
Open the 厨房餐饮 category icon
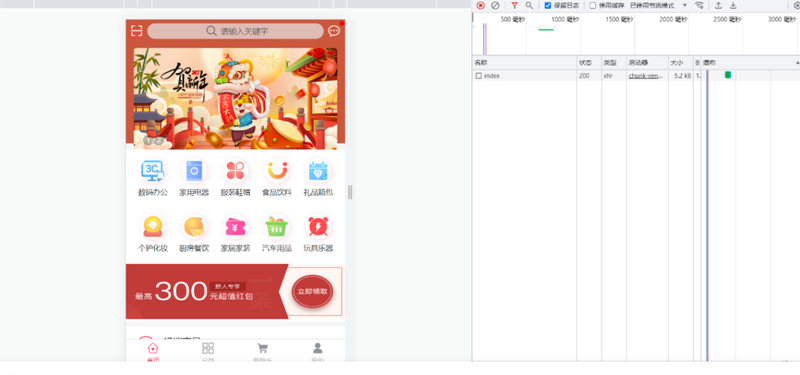[x=194, y=227]
